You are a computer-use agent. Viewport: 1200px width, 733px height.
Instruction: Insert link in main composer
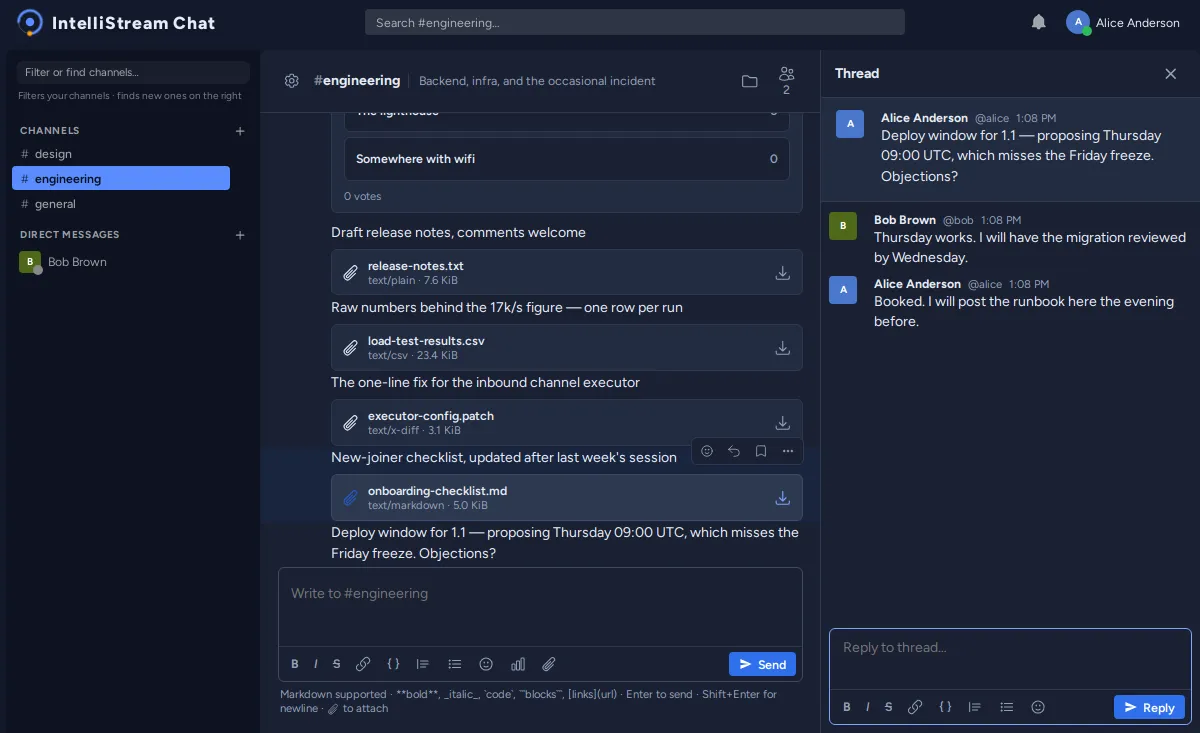(363, 664)
